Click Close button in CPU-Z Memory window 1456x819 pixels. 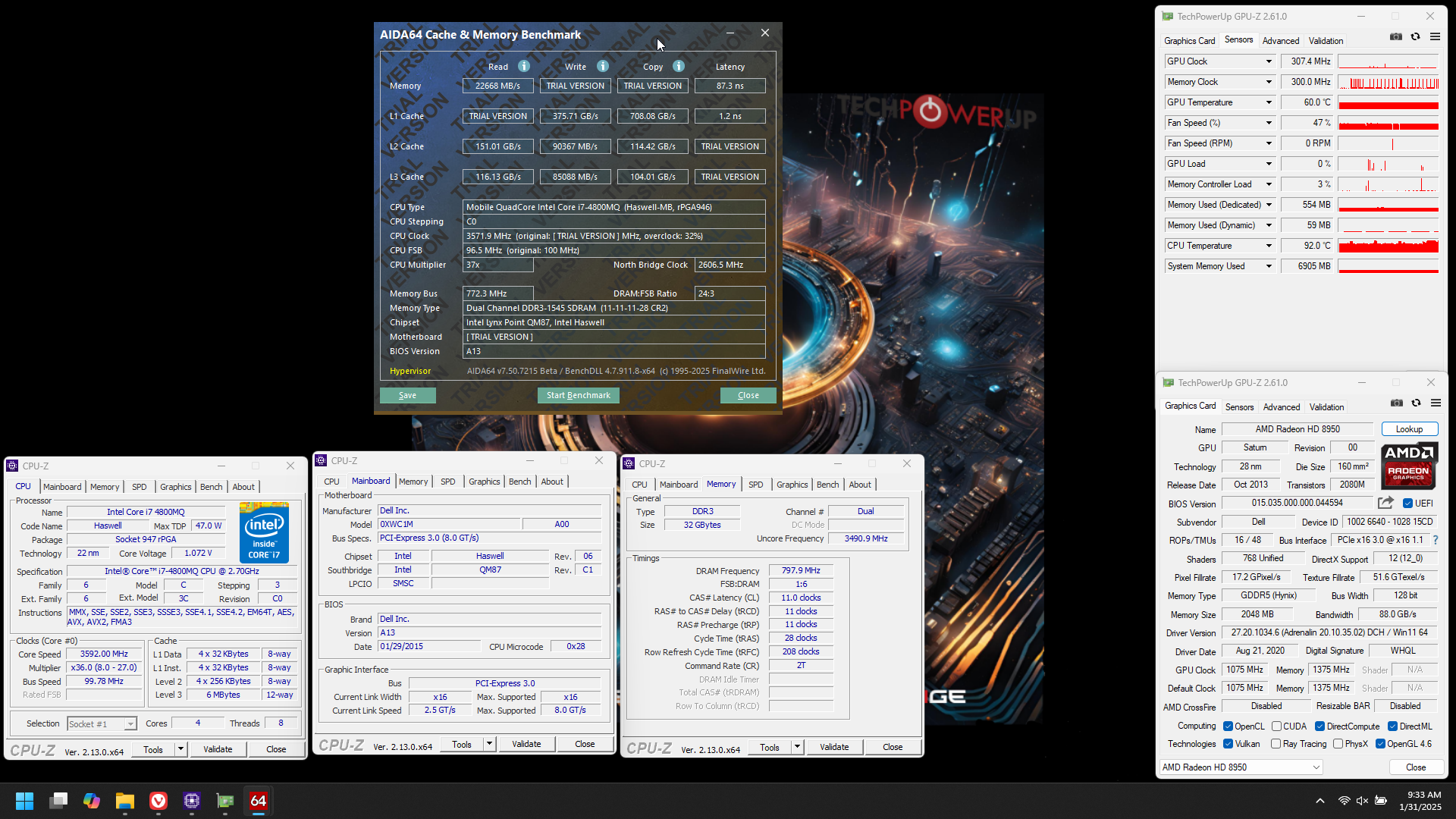coord(893,747)
